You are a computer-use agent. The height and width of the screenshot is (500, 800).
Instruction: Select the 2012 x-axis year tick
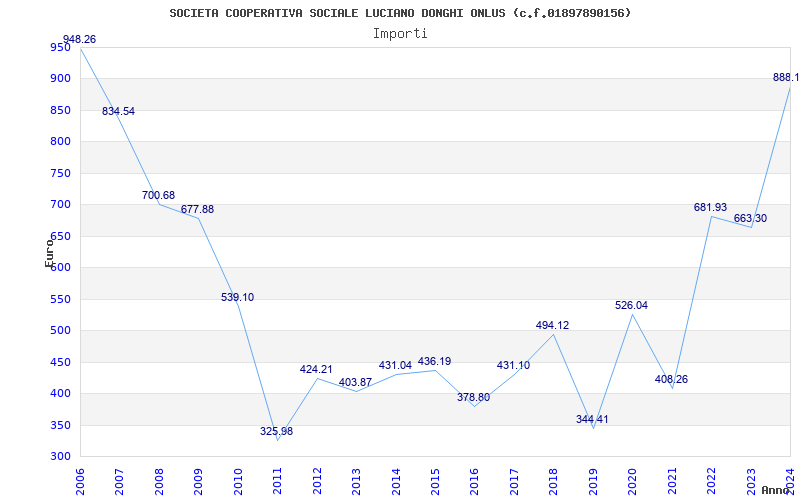click(x=317, y=480)
